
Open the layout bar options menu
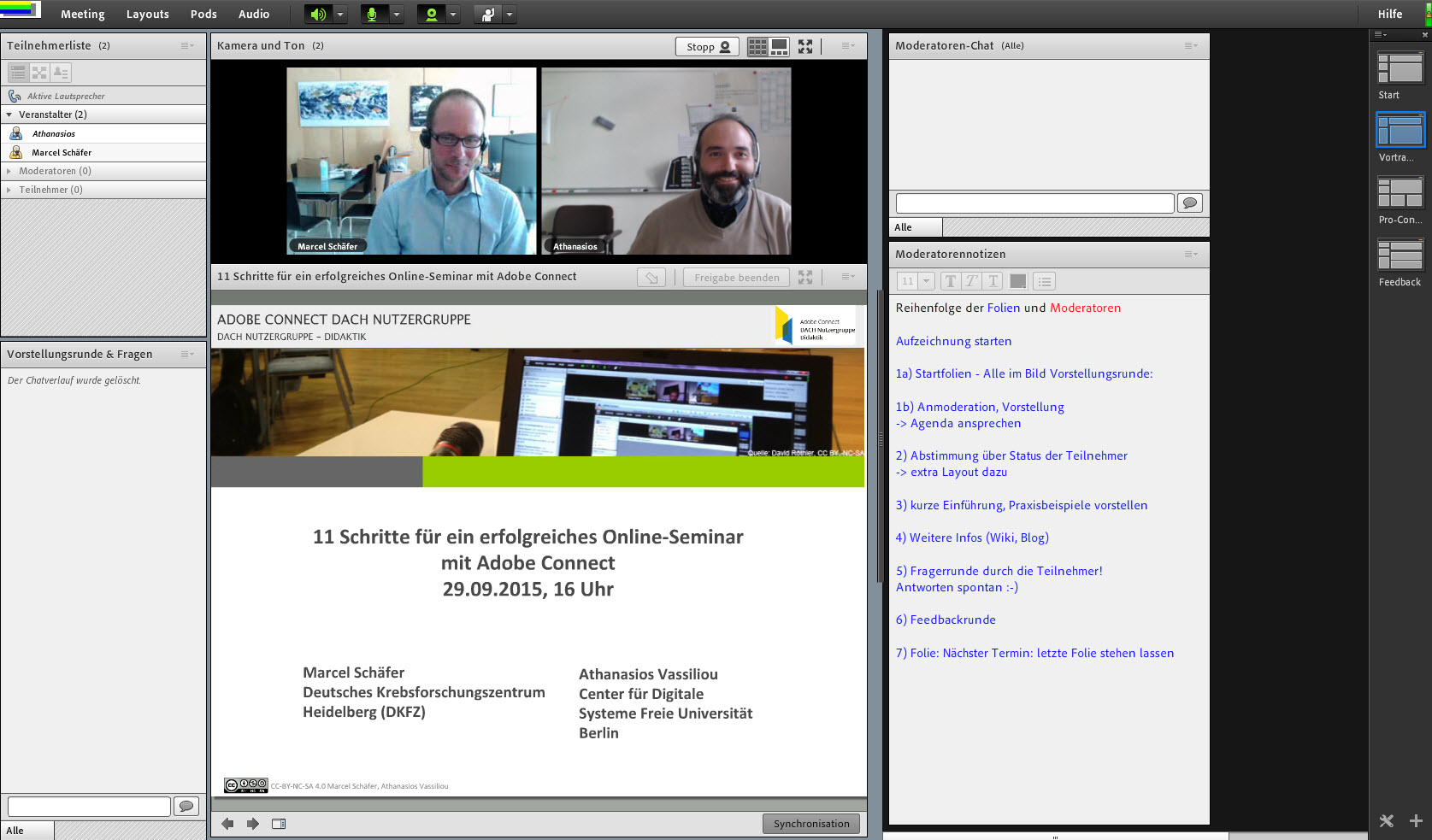pyautogui.click(x=1380, y=34)
